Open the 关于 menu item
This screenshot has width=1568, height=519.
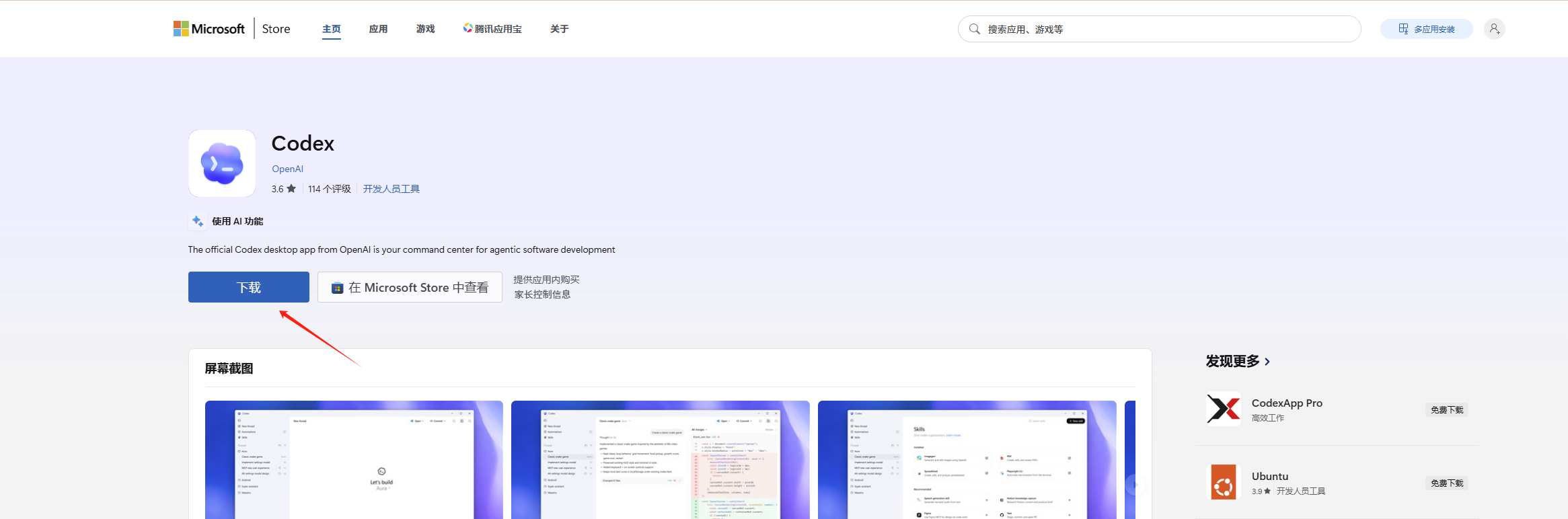[x=559, y=29]
